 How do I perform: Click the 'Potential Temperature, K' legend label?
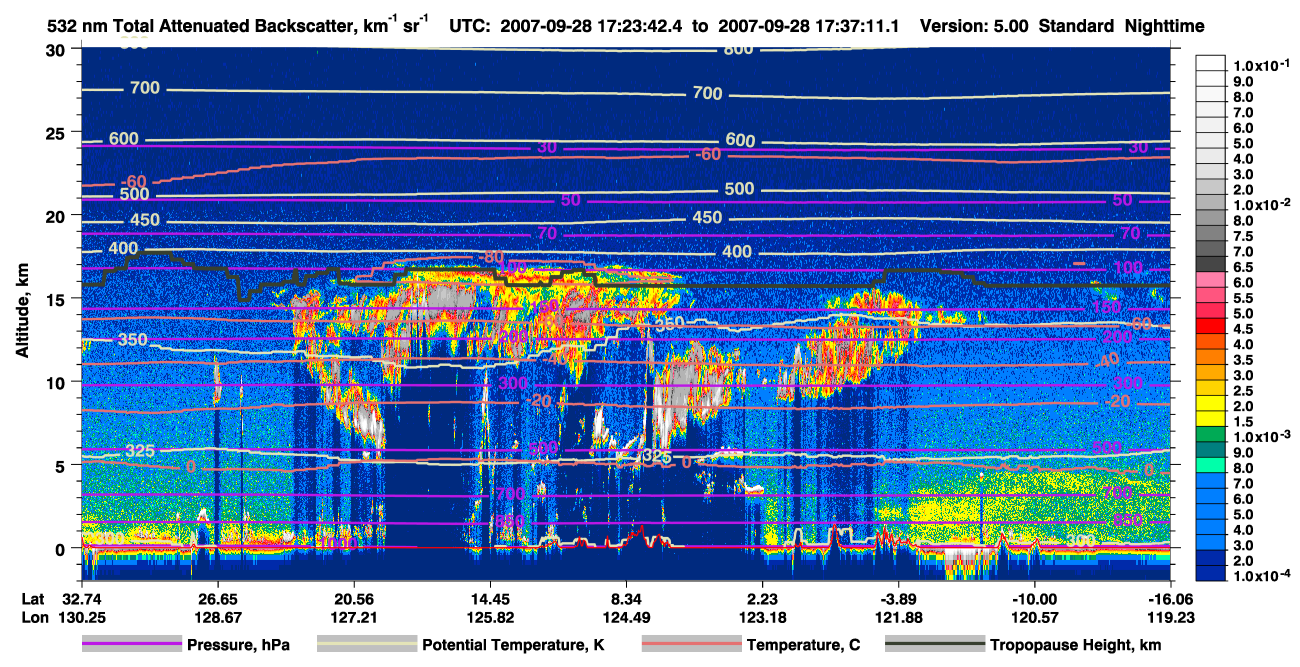pos(513,645)
